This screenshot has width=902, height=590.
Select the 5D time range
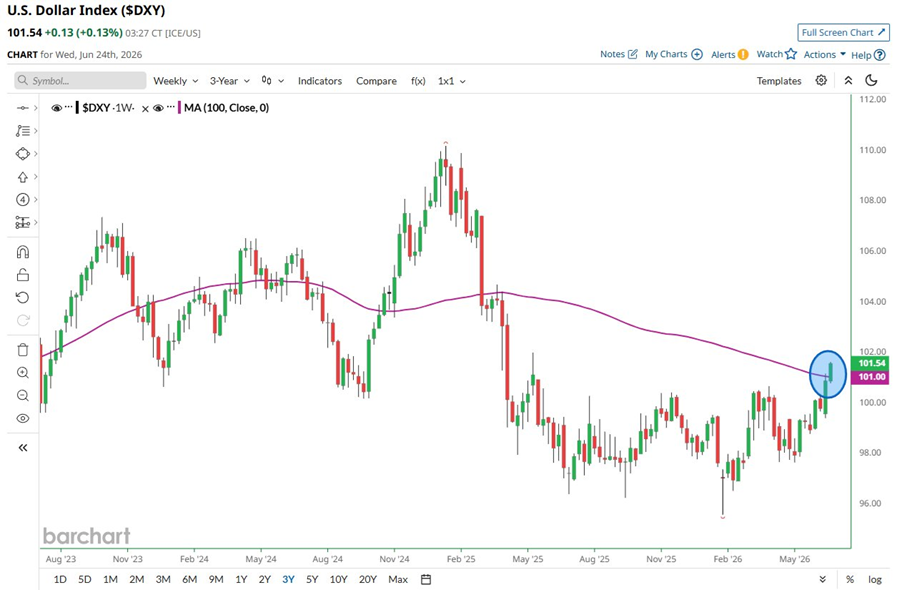coord(85,579)
